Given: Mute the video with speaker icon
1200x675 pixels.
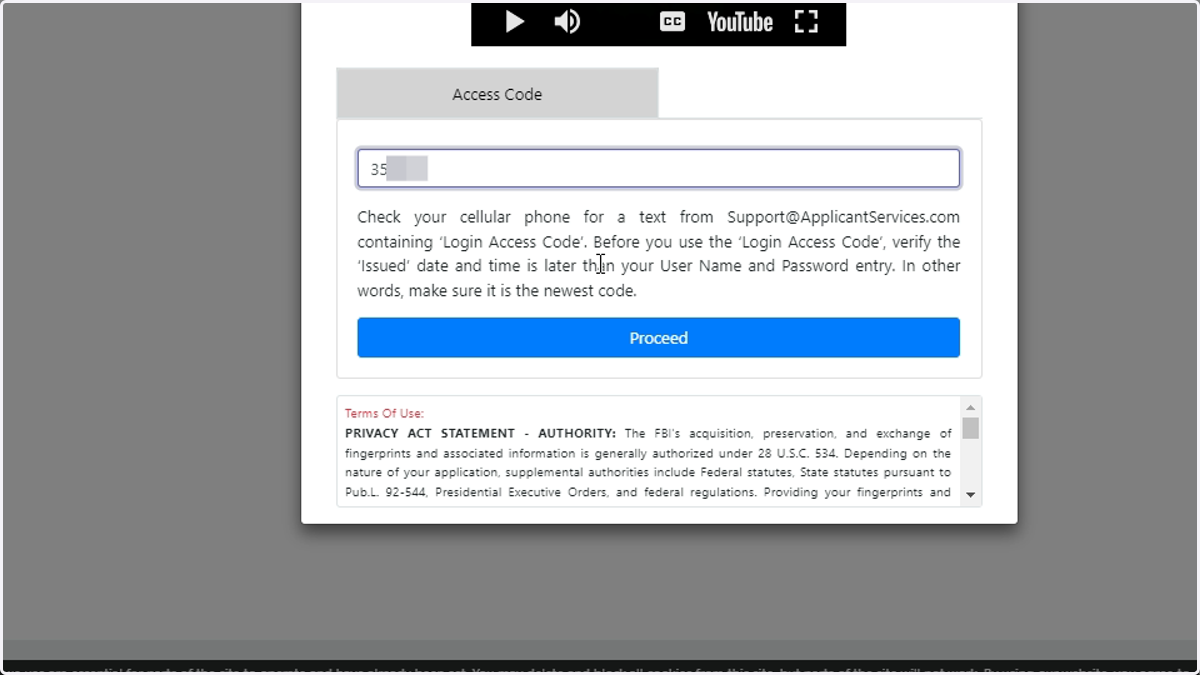Looking at the screenshot, I should (x=567, y=22).
